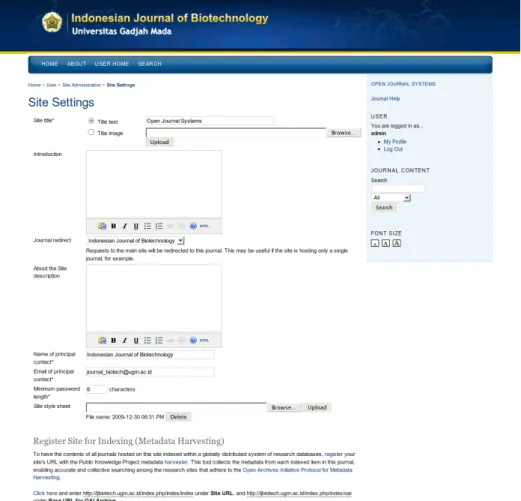Viewport: 521px width, 501px height.
Task: Click the Universitas Gadjah Mada logo
Action: pyautogui.click(x=52, y=22)
